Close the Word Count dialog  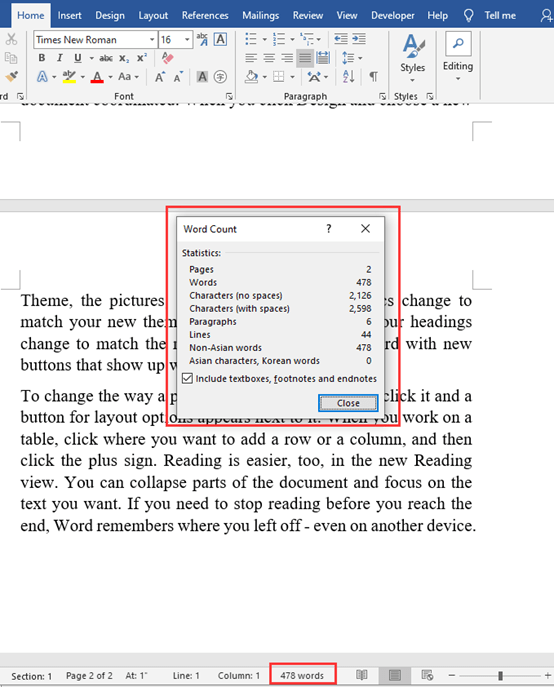348,403
